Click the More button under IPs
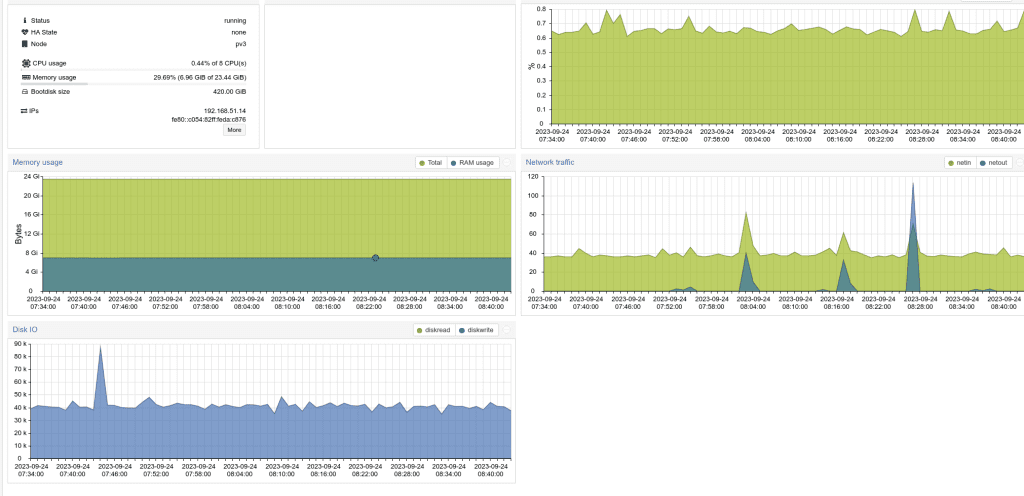 (x=234, y=130)
